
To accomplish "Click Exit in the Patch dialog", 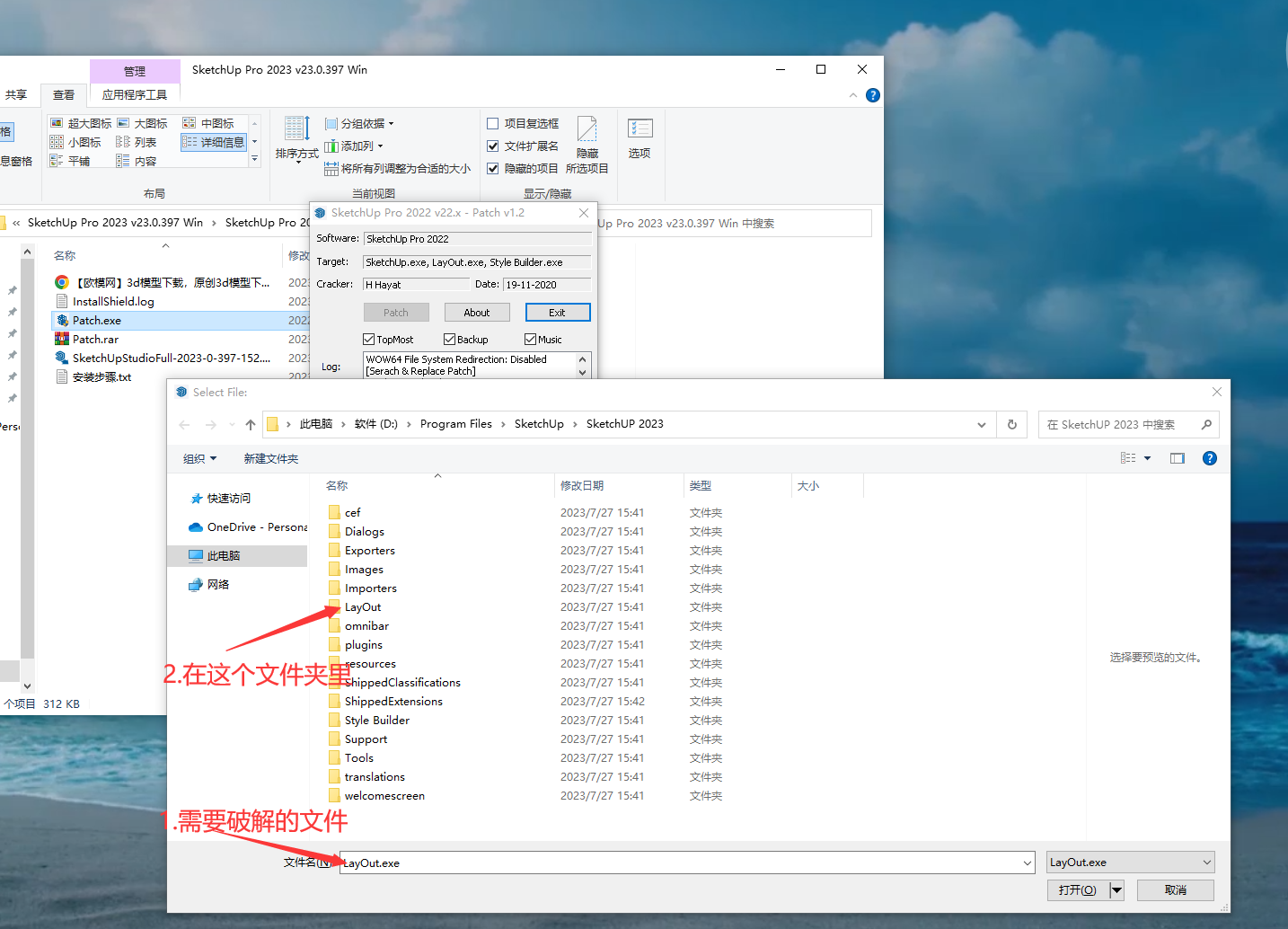I will pyautogui.click(x=558, y=313).
